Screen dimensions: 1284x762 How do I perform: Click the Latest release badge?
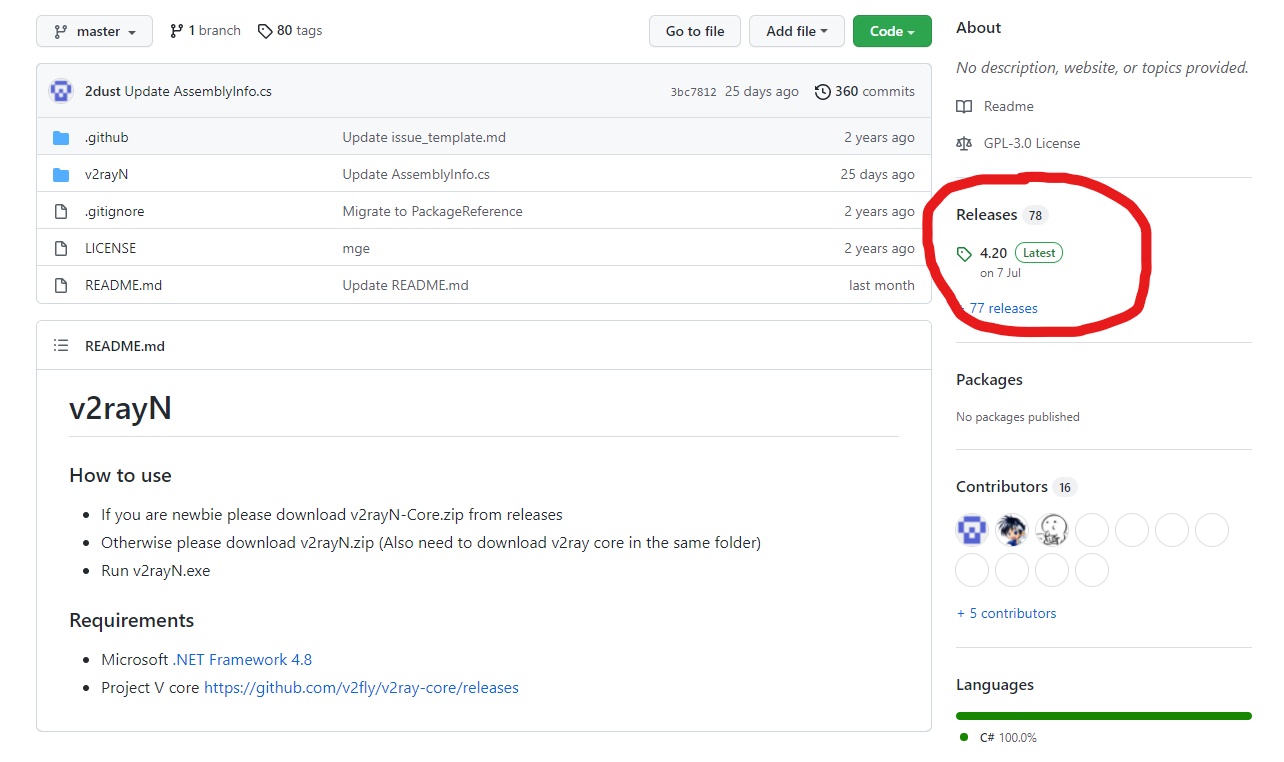pos(1039,253)
